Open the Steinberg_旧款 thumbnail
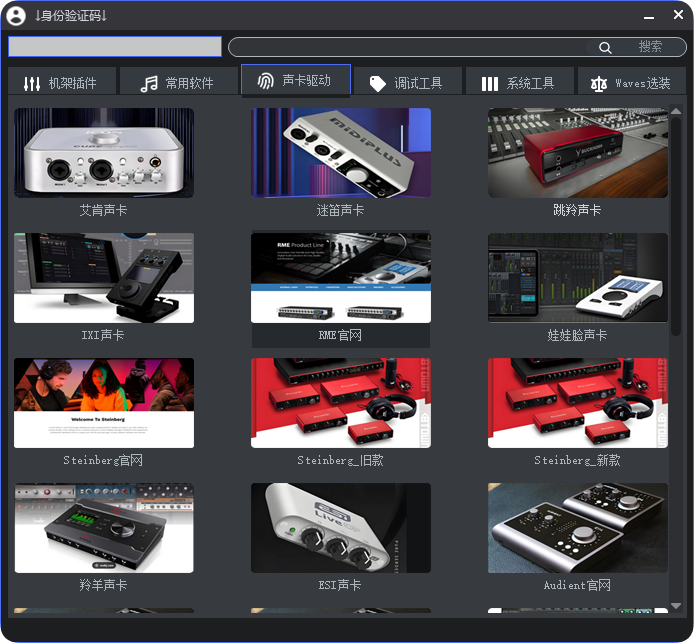 click(341, 403)
